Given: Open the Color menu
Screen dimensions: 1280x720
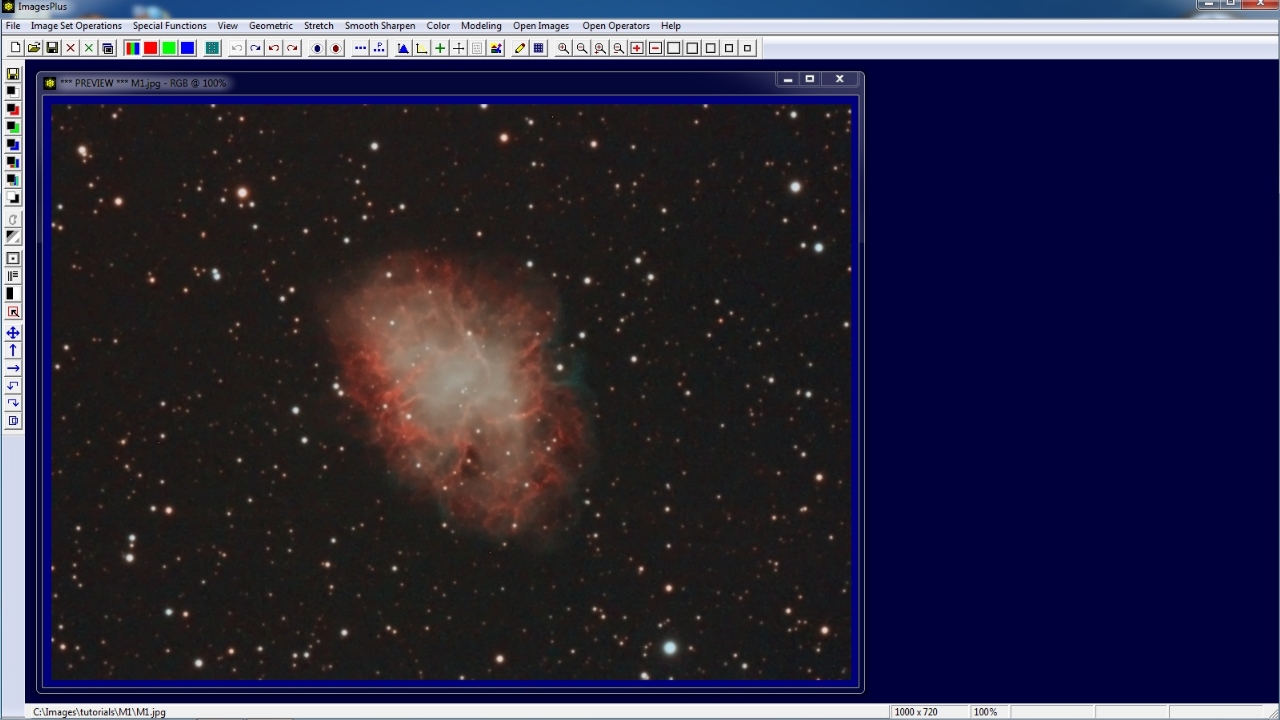Looking at the screenshot, I should (x=438, y=26).
